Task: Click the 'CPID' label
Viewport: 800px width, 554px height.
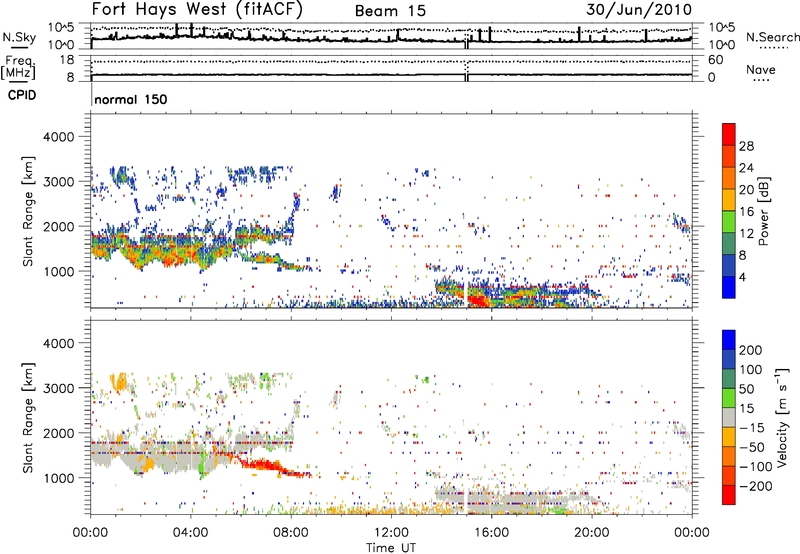Action: point(22,95)
